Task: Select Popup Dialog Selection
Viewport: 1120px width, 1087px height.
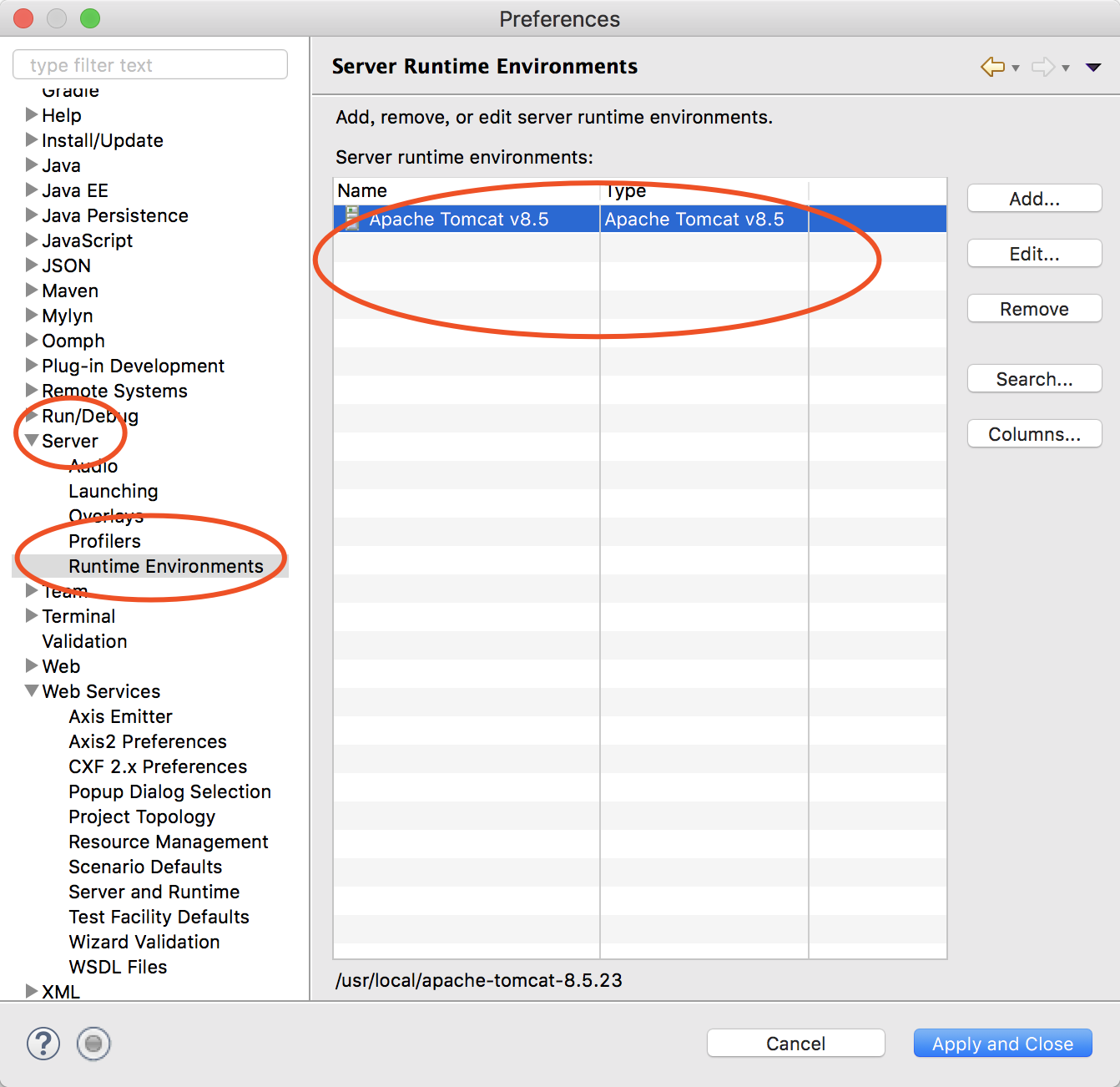Action: point(170,791)
